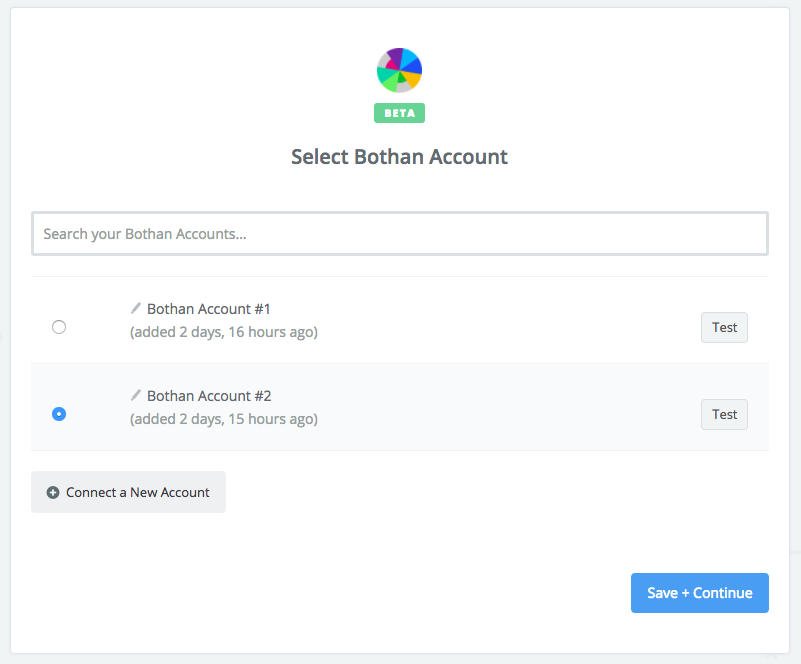The height and width of the screenshot is (664, 801).
Task: Select Bothan Account #1 radio button
Action: [59, 327]
